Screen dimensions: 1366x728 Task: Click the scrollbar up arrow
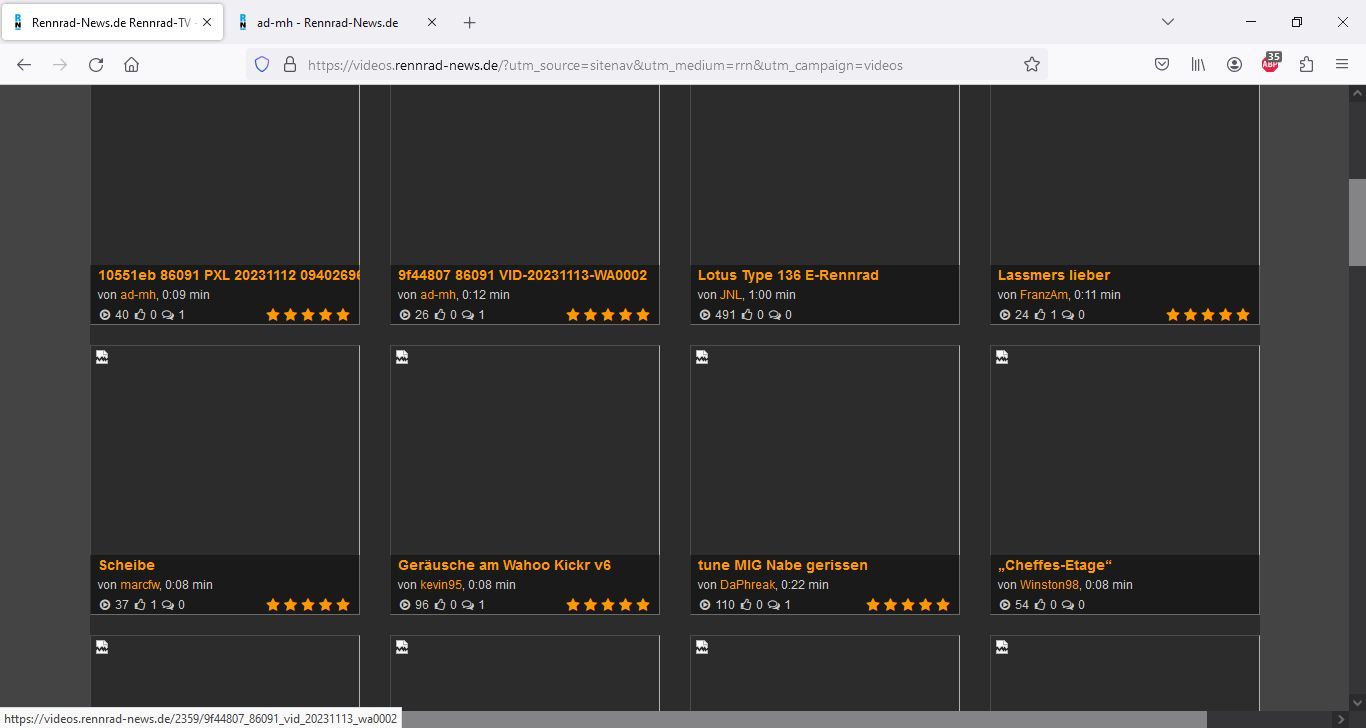tap(1357, 94)
